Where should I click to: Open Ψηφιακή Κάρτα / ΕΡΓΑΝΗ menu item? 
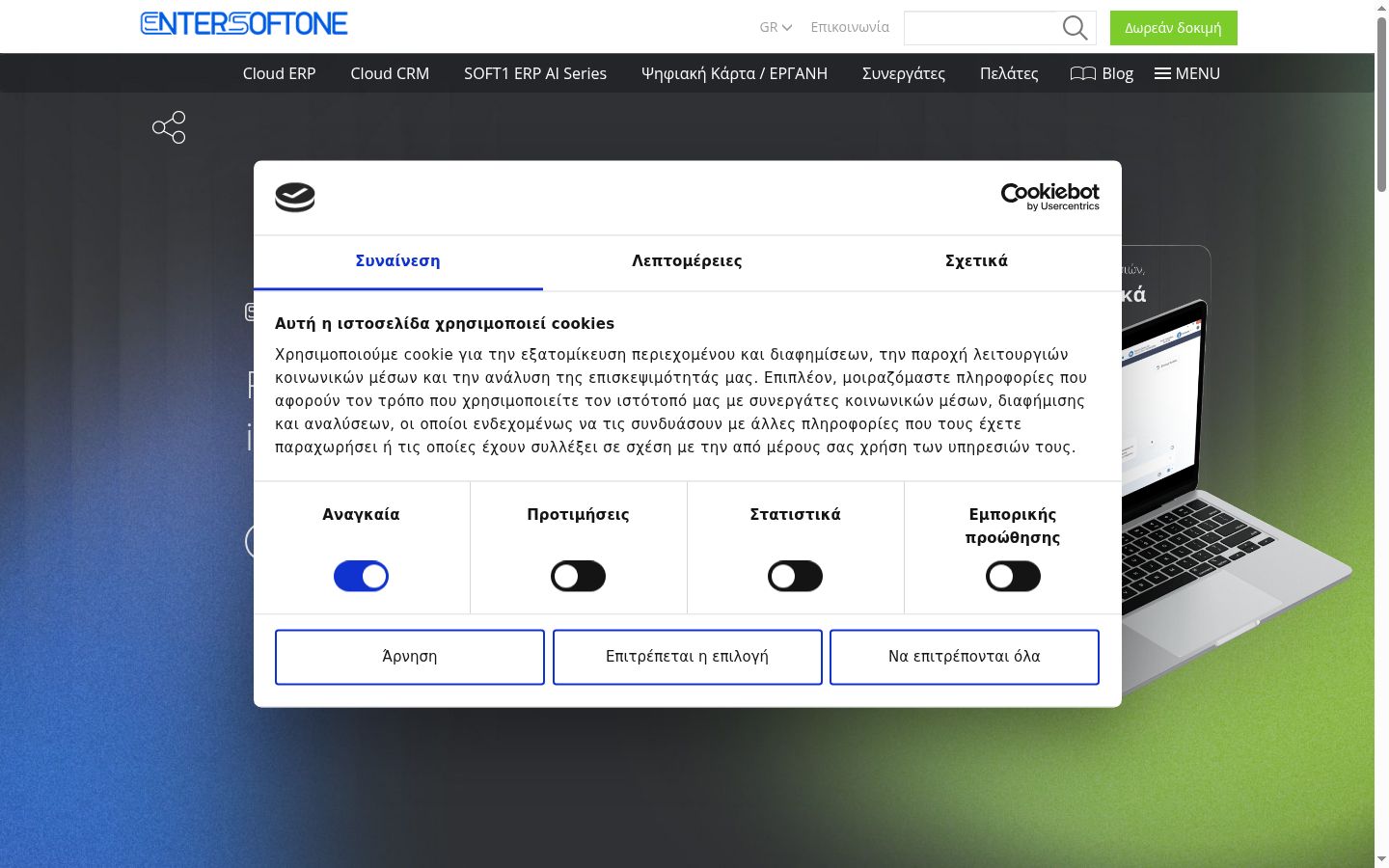735,73
